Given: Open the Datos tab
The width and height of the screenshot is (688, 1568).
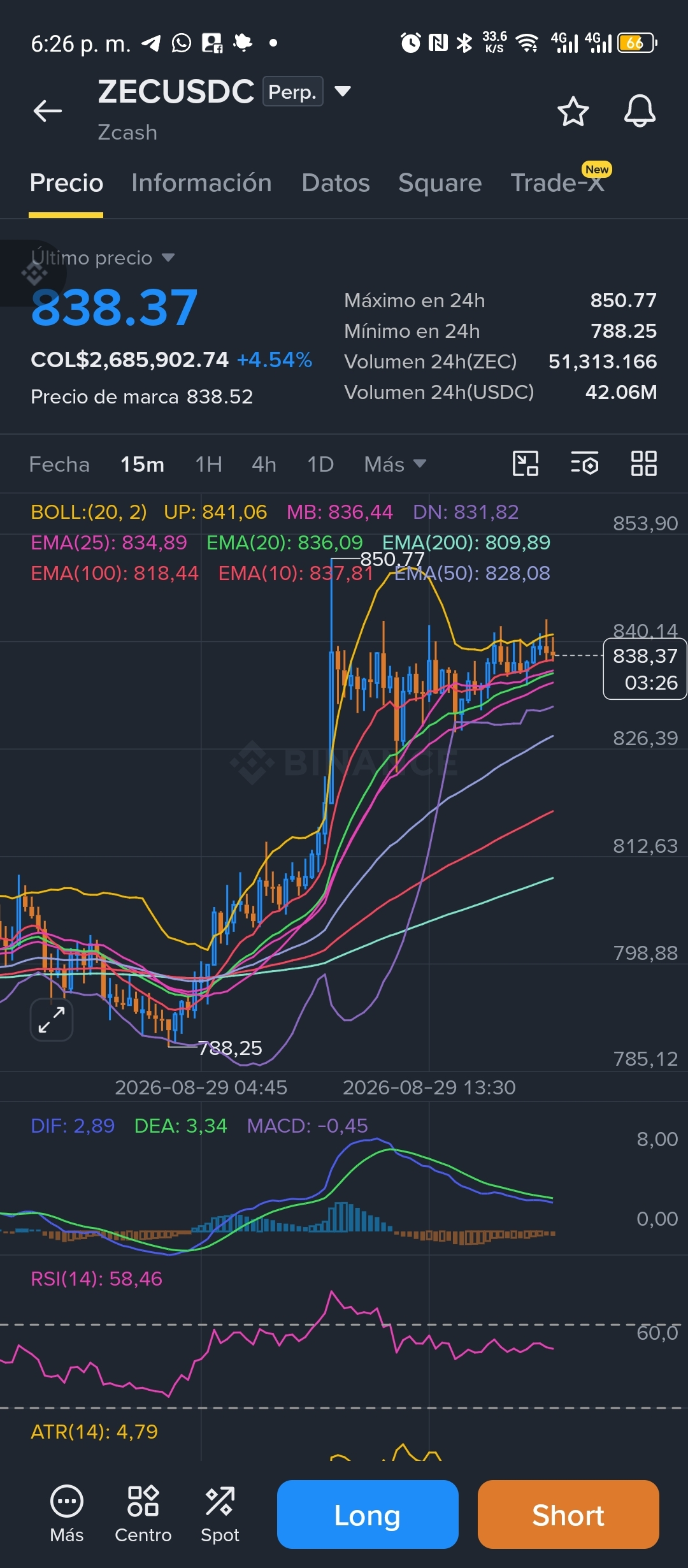Looking at the screenshot, I should tap(336, 183).
